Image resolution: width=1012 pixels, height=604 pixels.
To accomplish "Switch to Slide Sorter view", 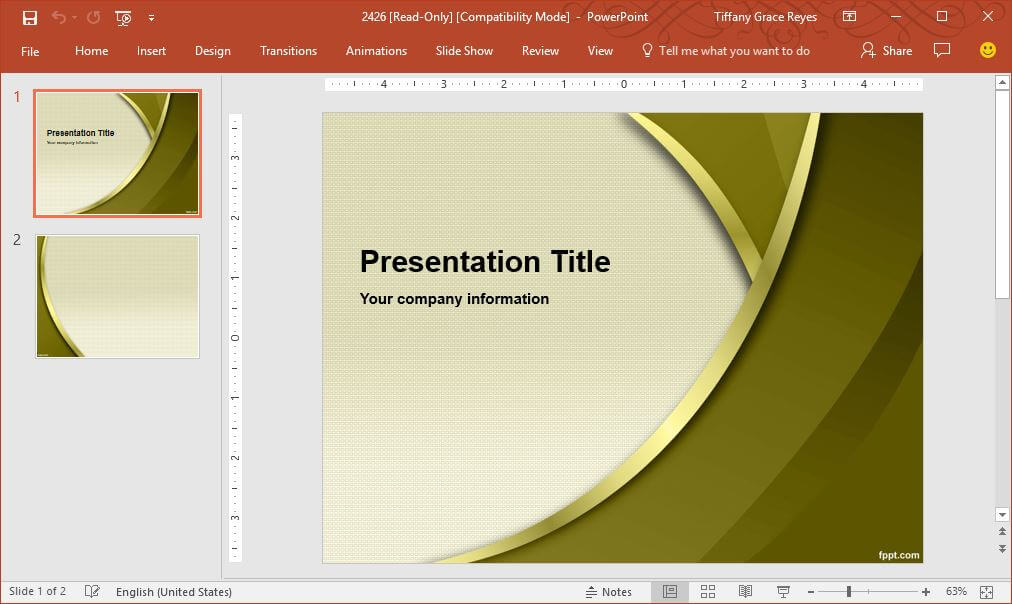I will tap(708, 591).
